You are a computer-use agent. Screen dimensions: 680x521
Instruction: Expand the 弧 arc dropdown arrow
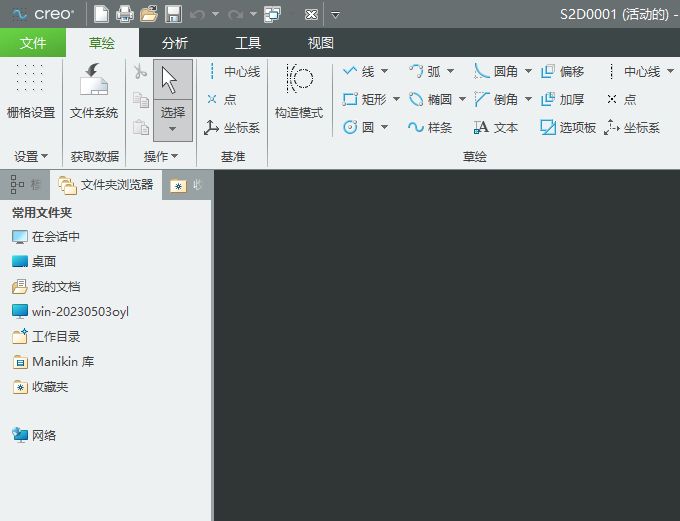451,71
